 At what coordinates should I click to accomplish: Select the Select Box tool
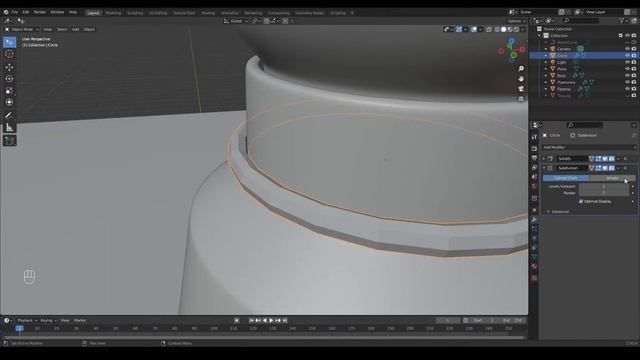(9, 42)
